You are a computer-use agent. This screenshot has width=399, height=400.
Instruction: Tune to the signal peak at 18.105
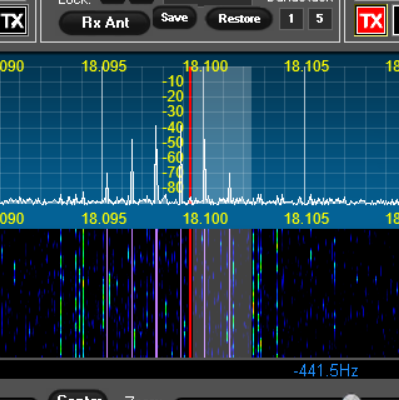[304, 133]
